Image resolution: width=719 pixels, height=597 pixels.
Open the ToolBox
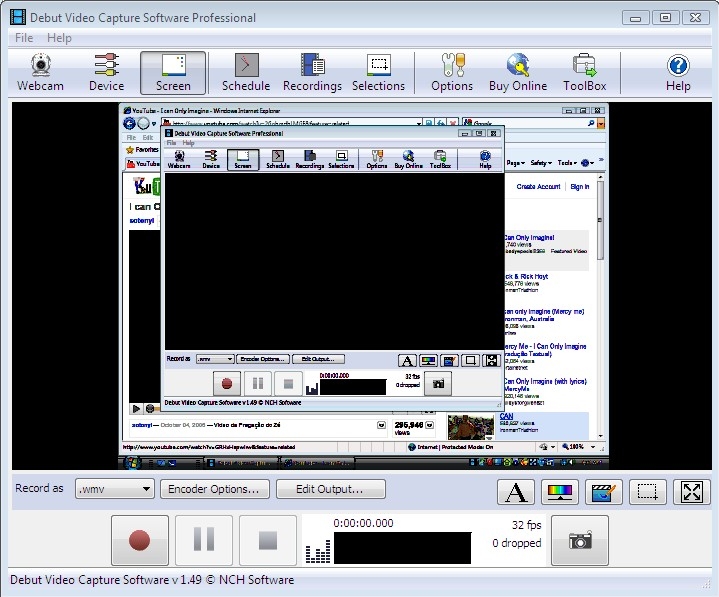pyautogui.click(x=584, y=73)
